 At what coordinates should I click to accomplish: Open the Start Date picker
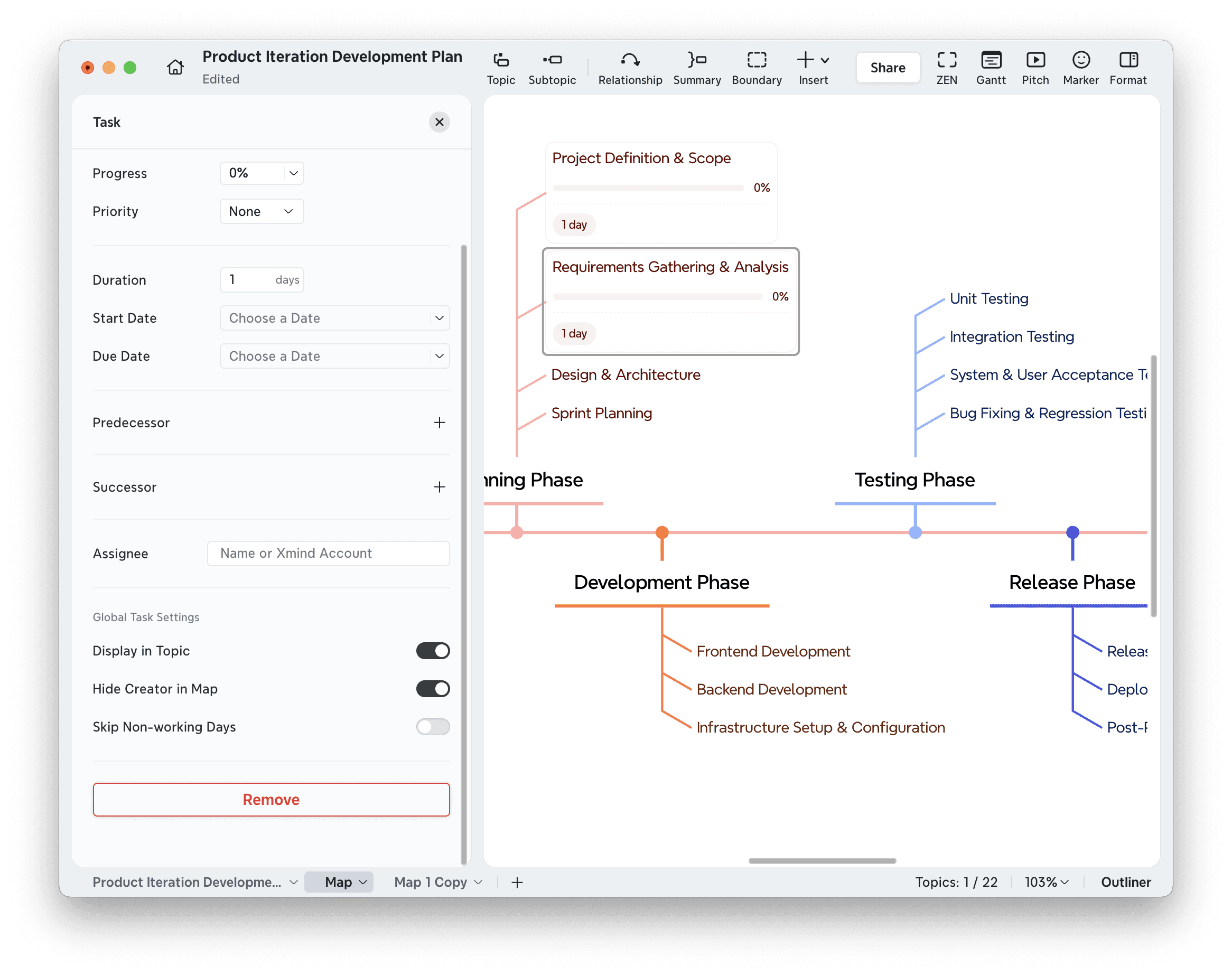(334, 318)
